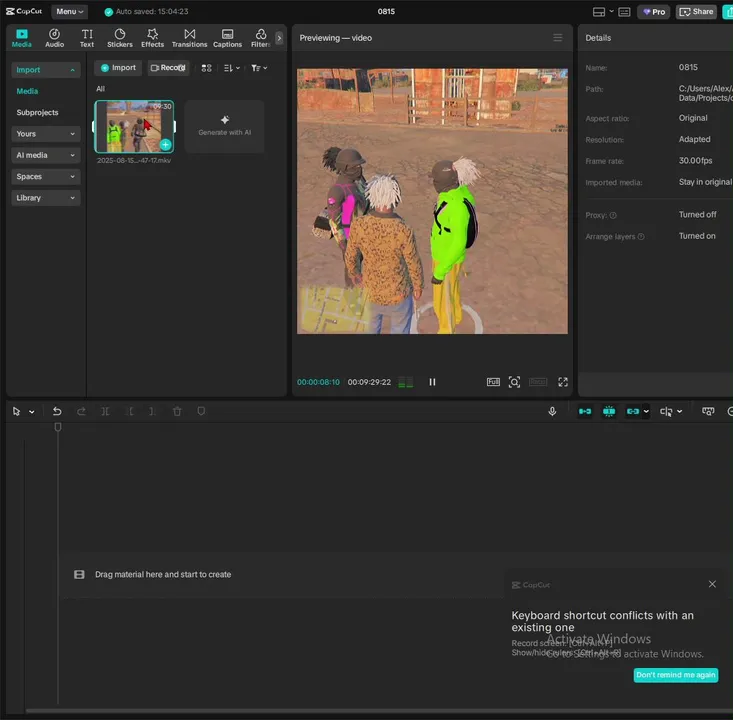Open dropdown beside preview axis icon

(680, 412)
